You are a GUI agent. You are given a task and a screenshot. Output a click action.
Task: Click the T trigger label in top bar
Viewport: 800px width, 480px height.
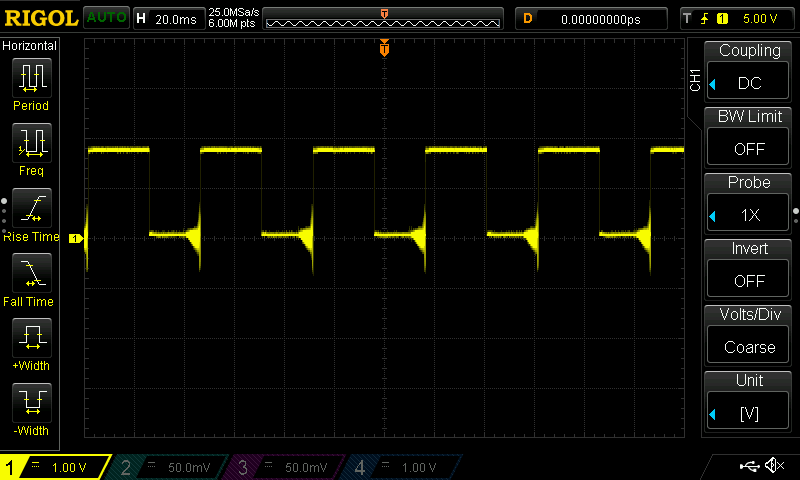pyautogui.click(x=687, y=19)
